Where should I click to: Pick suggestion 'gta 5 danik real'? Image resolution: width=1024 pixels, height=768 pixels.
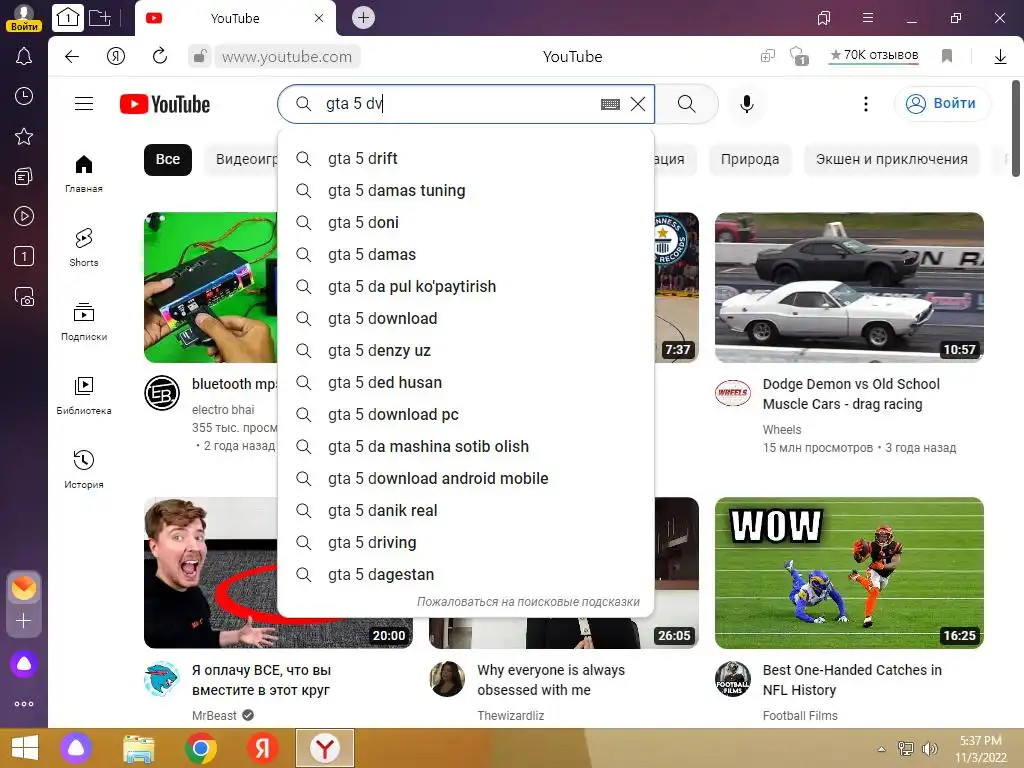coord(466,511)
